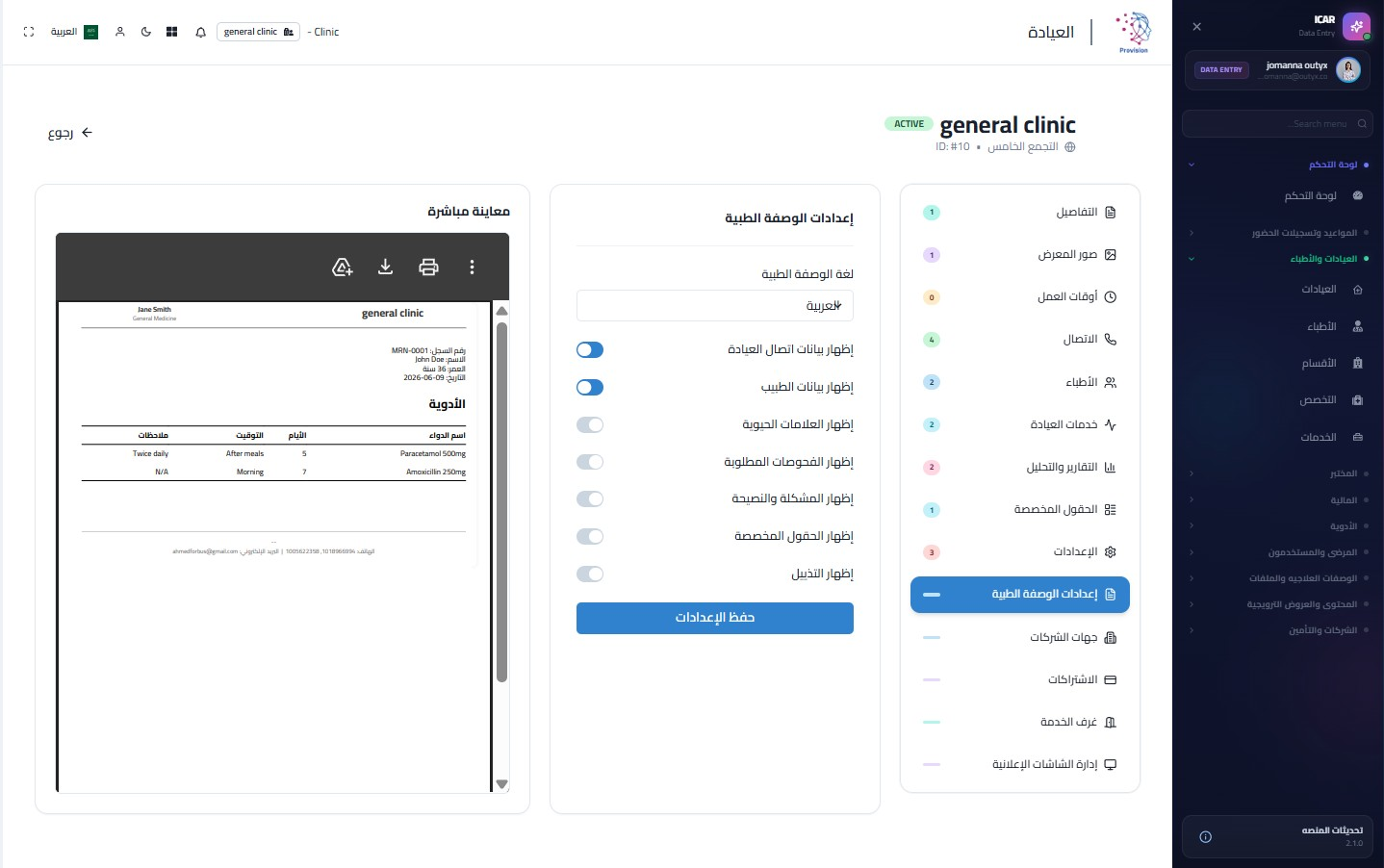Open the الاشتراكات subscriptions tab

(1020, 679)
